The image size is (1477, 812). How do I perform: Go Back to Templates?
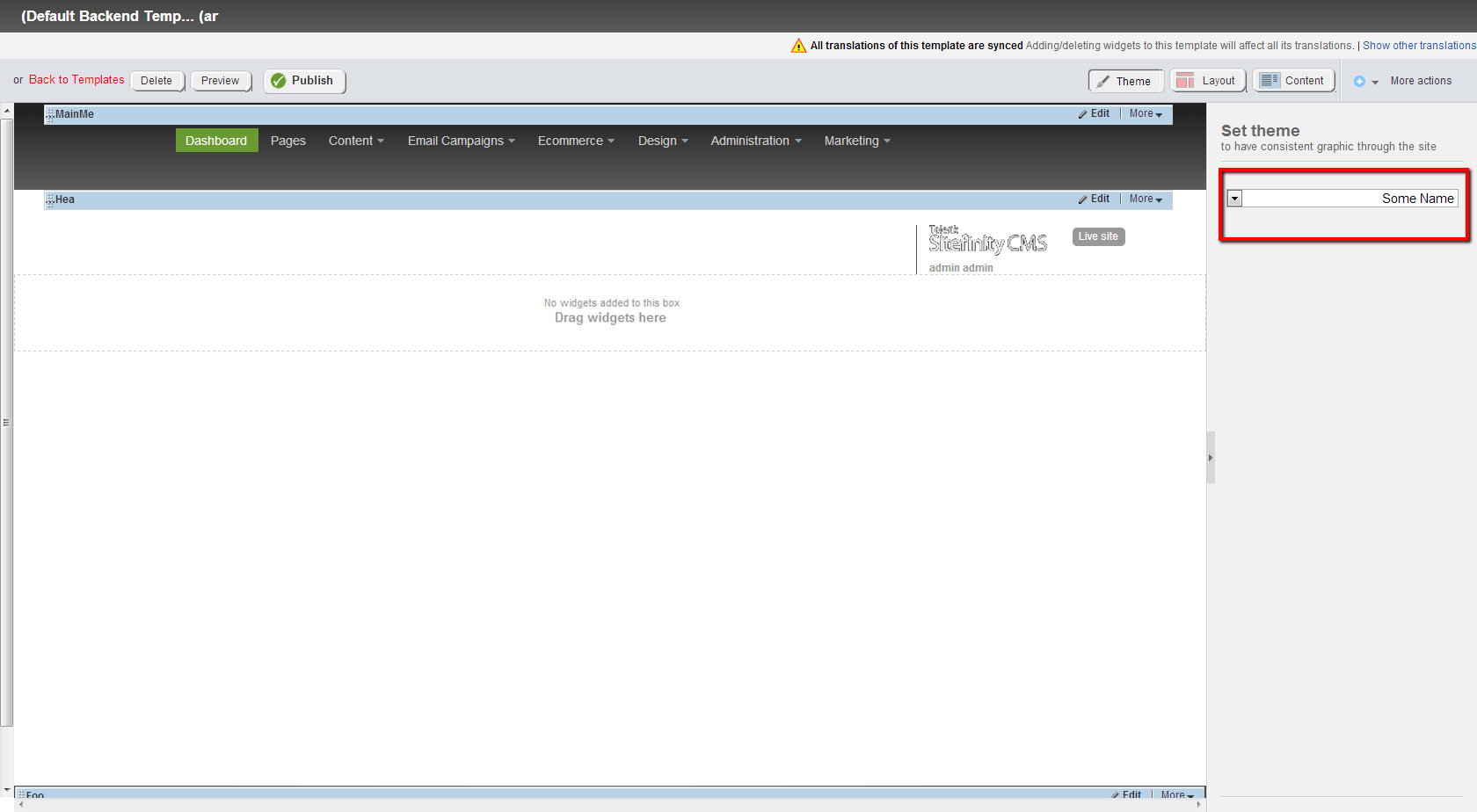[76, 80]
